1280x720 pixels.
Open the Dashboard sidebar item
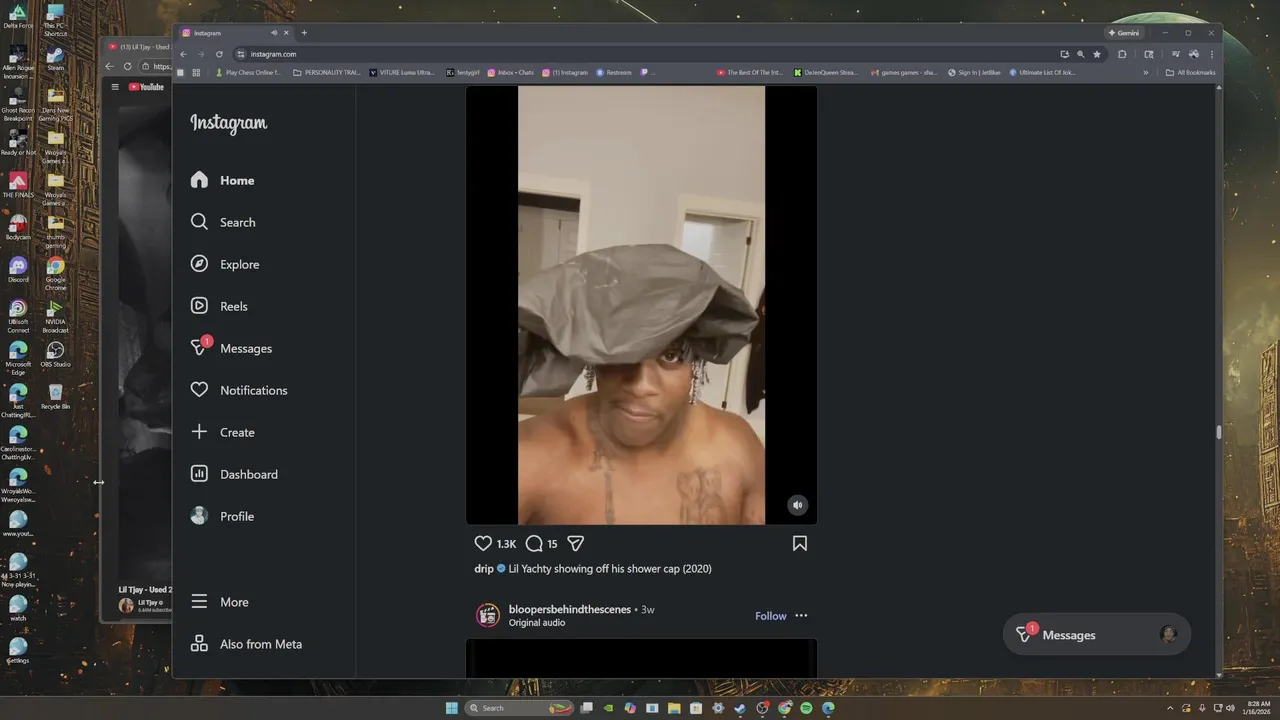coord(235,474)
